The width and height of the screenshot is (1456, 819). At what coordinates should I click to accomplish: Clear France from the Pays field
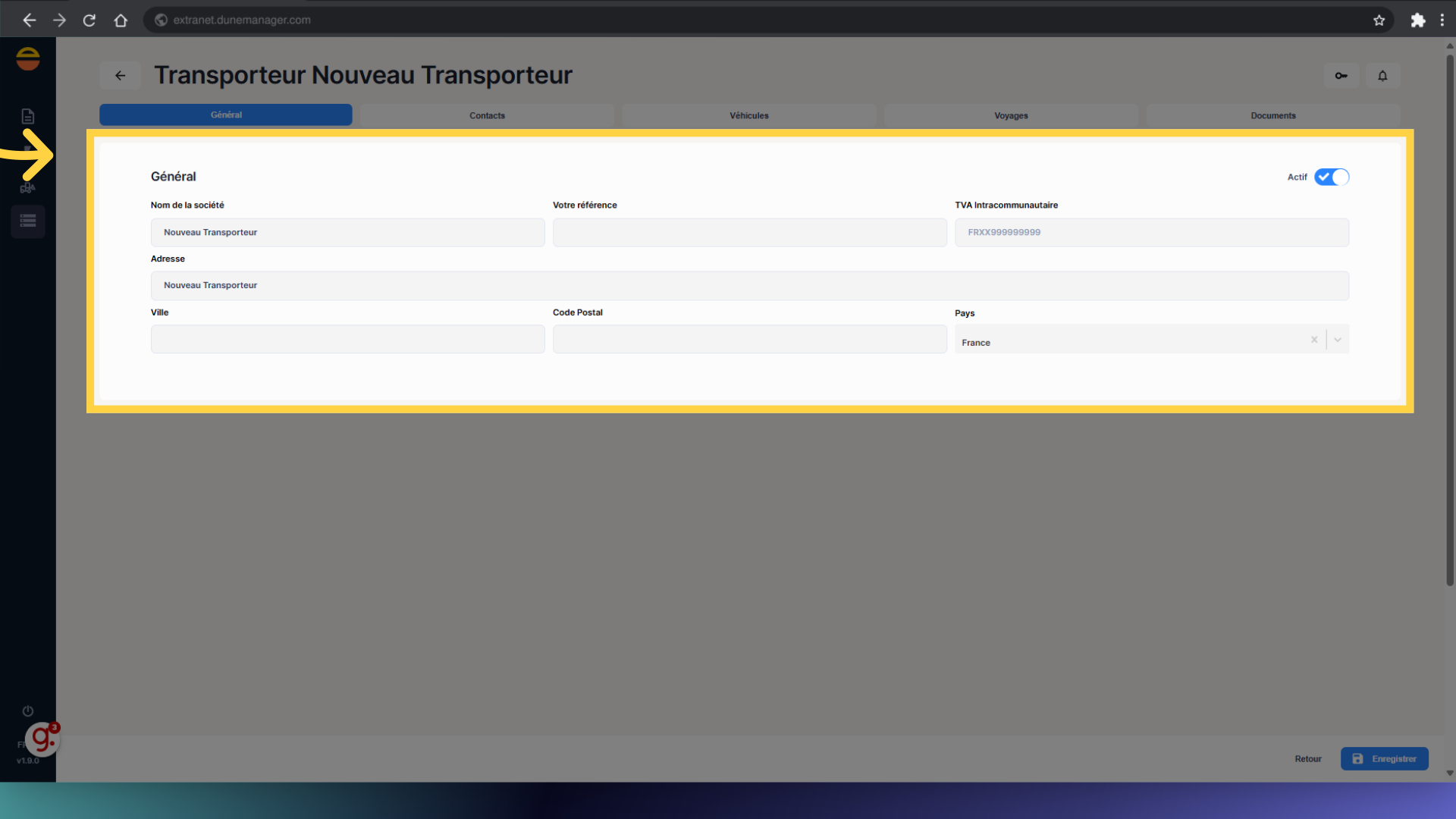pos(1314,340)
